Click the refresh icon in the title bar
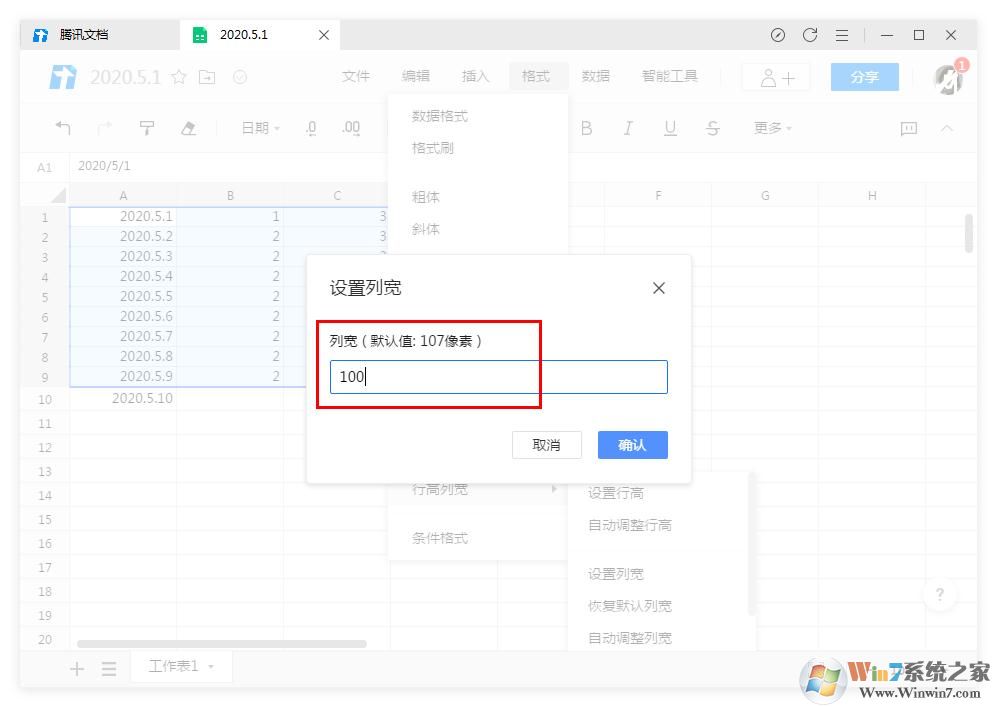997x707 pixels. point(810,34)
